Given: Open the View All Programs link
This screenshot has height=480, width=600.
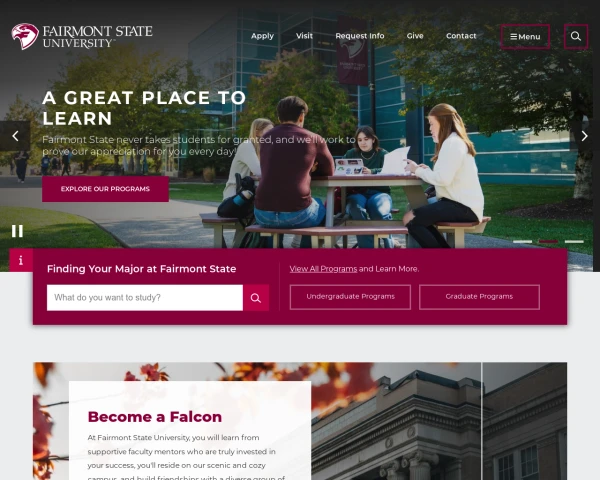Looking at the screenshot, I should [323, 269].
